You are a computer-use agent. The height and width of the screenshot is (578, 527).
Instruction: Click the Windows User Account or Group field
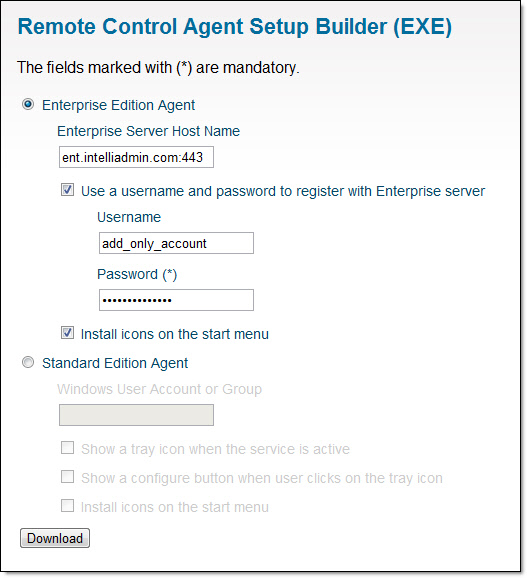tap(136, 415)
